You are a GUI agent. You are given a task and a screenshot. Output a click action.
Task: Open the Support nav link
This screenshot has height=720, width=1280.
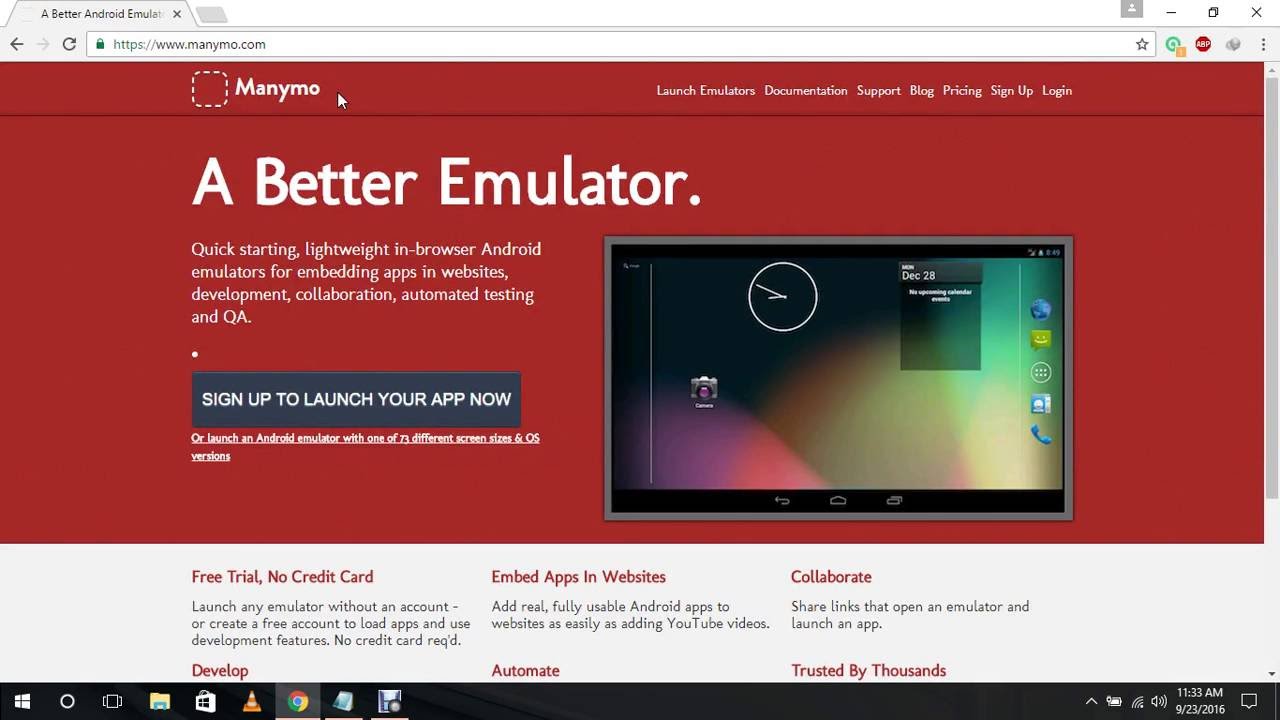878,90
